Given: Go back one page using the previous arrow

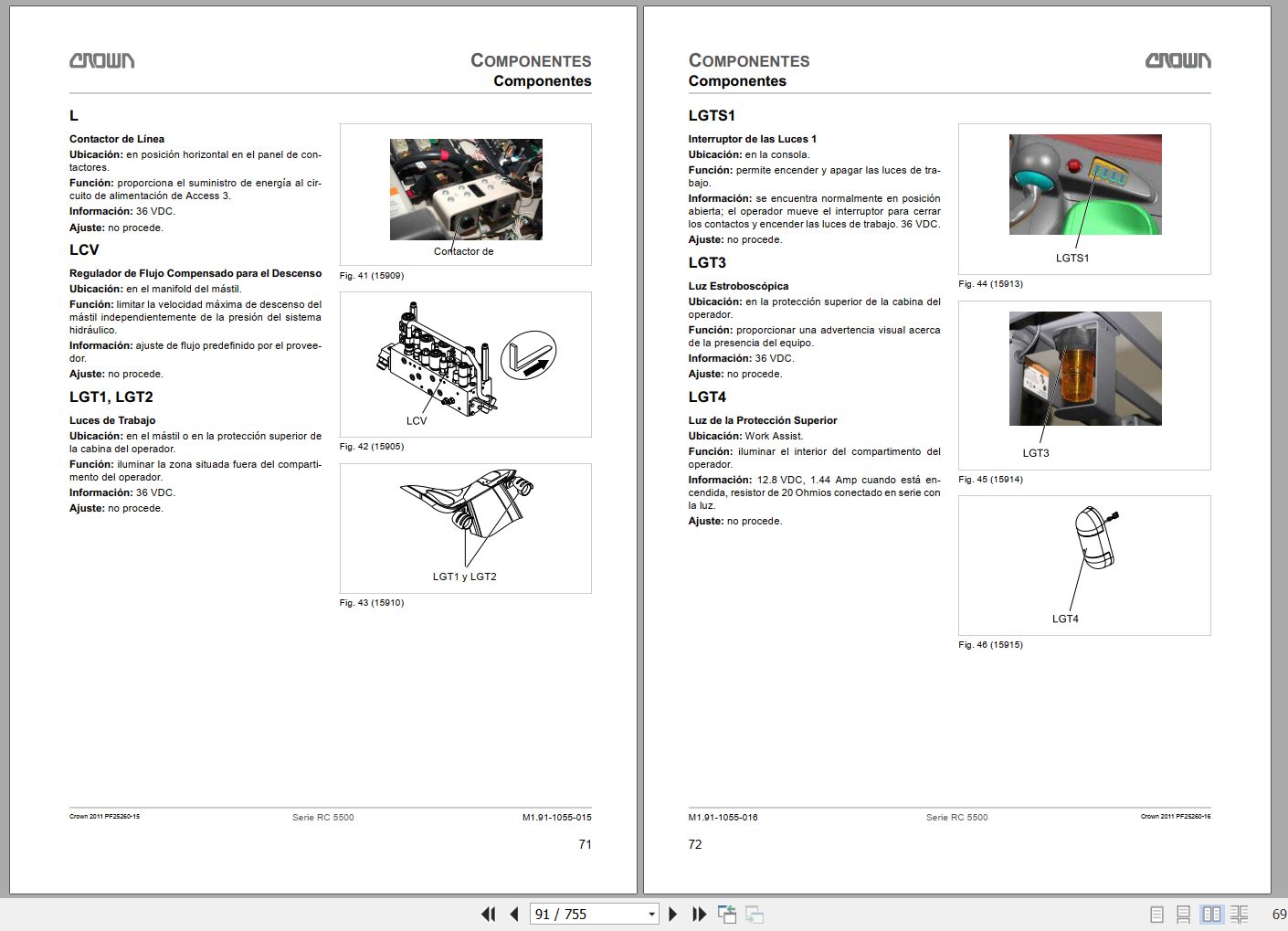Looking at the screenshot, I should click(x=514, y=914).
